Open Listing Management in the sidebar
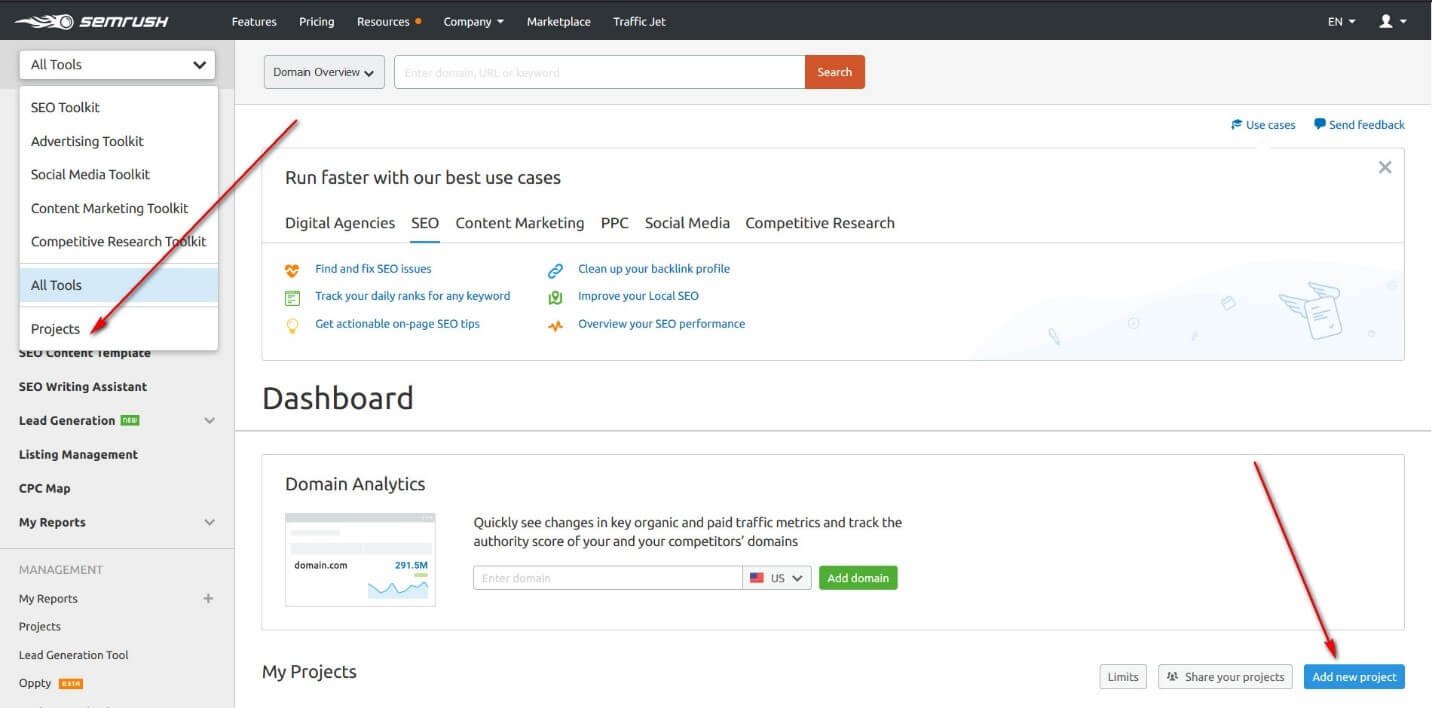Image resolution: width=1432 pixels, height=708 pixels. (78, 455)
